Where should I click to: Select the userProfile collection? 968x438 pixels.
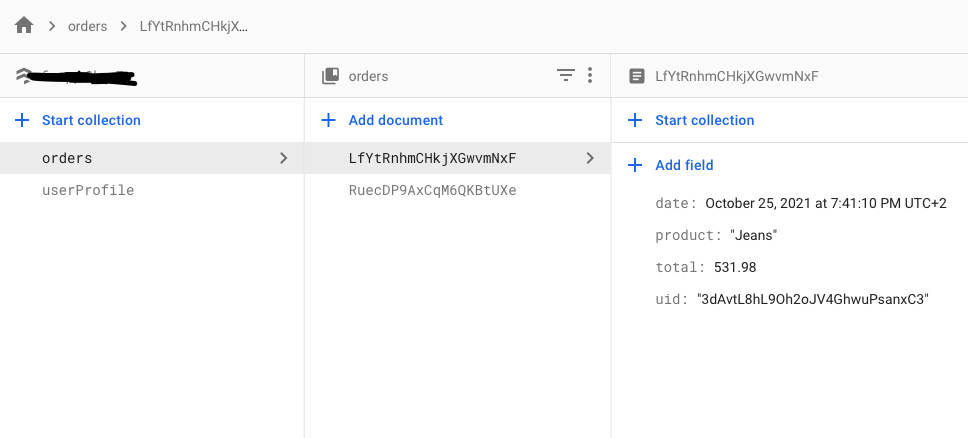(88, 190)
